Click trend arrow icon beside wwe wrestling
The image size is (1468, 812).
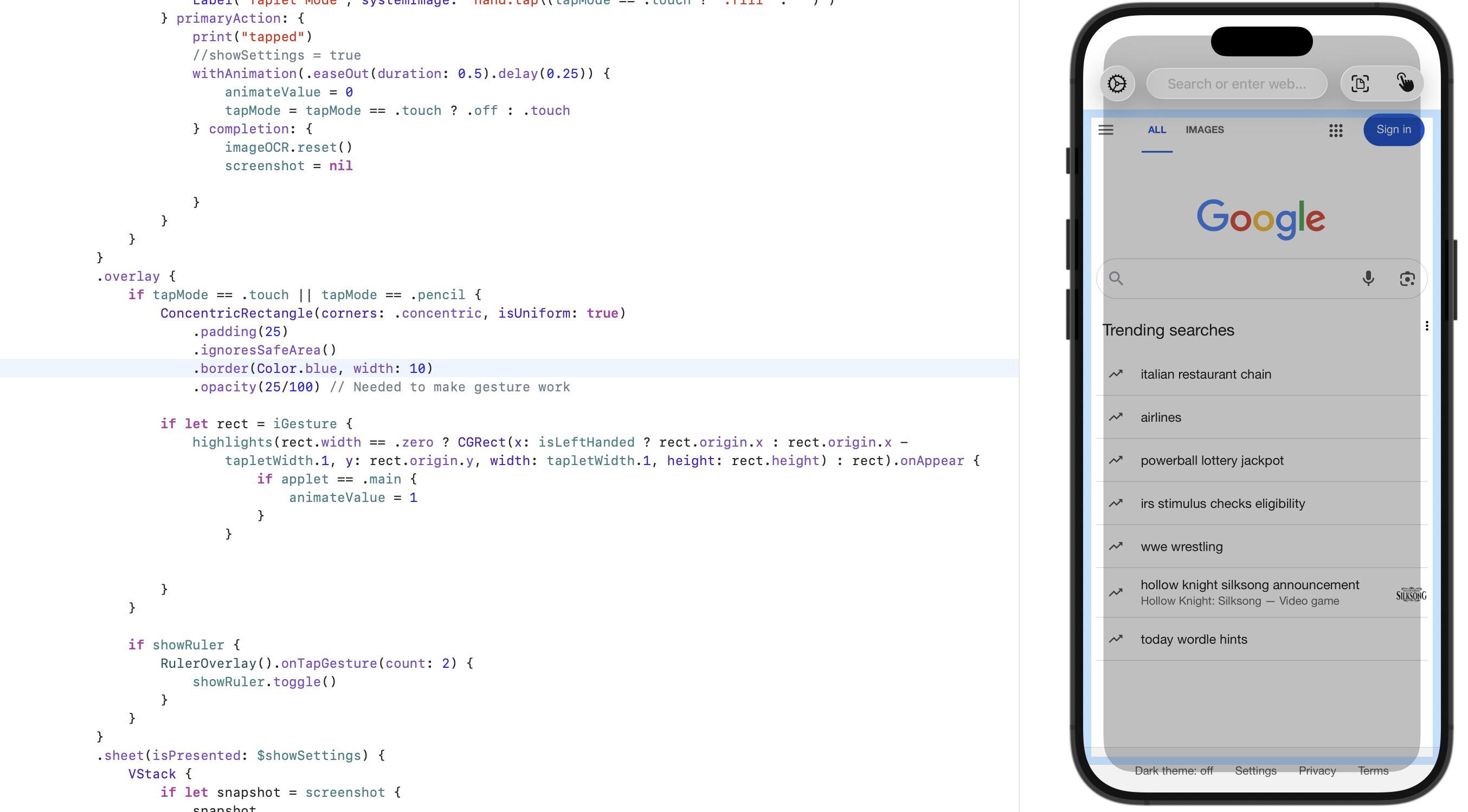(x=1115, y=546)
